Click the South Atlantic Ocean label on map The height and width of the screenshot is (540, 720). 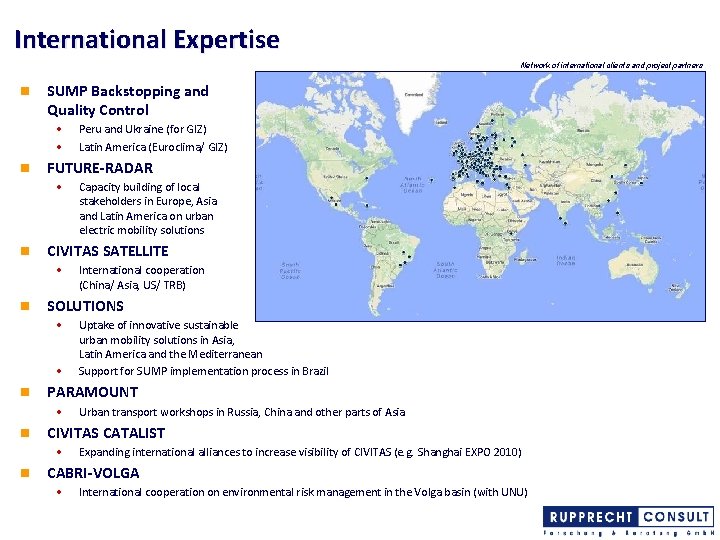point(445,270)
